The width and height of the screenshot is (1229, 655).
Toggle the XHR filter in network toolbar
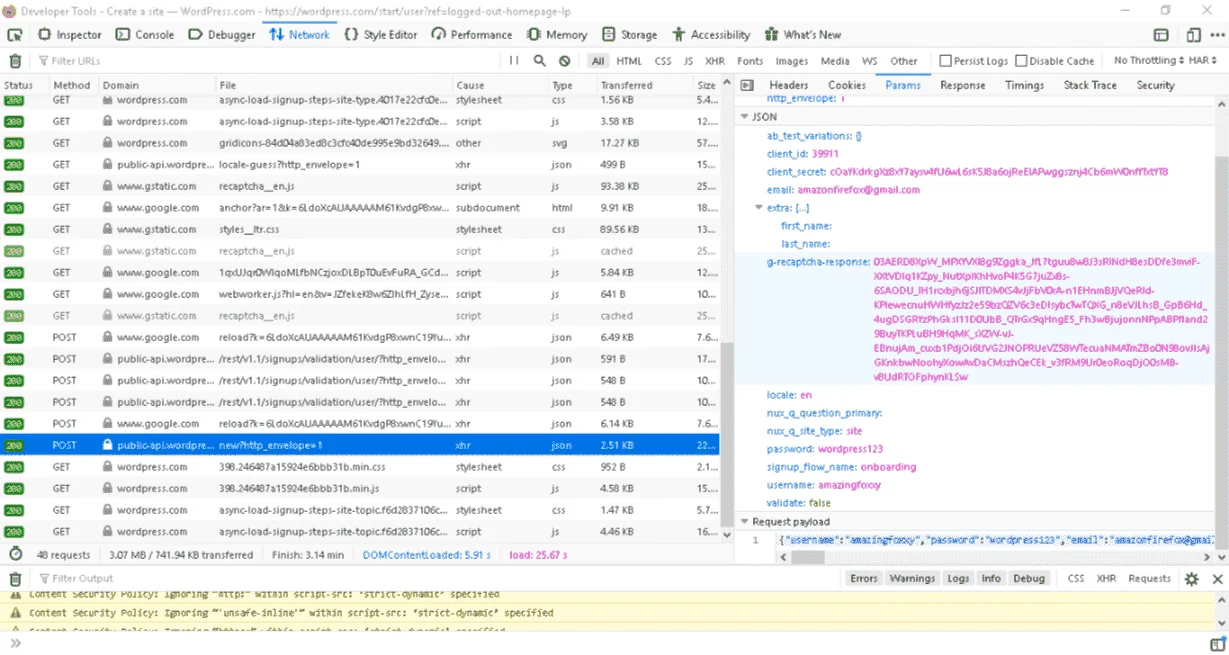point(715,61)
